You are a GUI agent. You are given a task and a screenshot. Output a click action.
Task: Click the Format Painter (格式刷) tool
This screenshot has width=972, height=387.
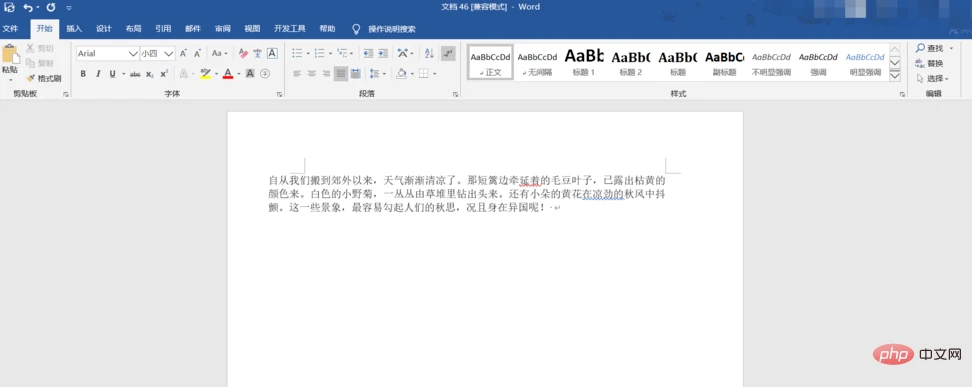(x=44, y=78)
